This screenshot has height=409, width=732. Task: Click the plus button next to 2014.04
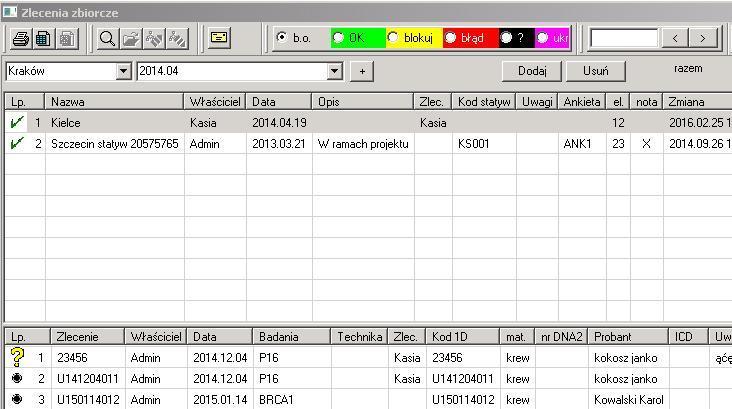pos(362,71)
